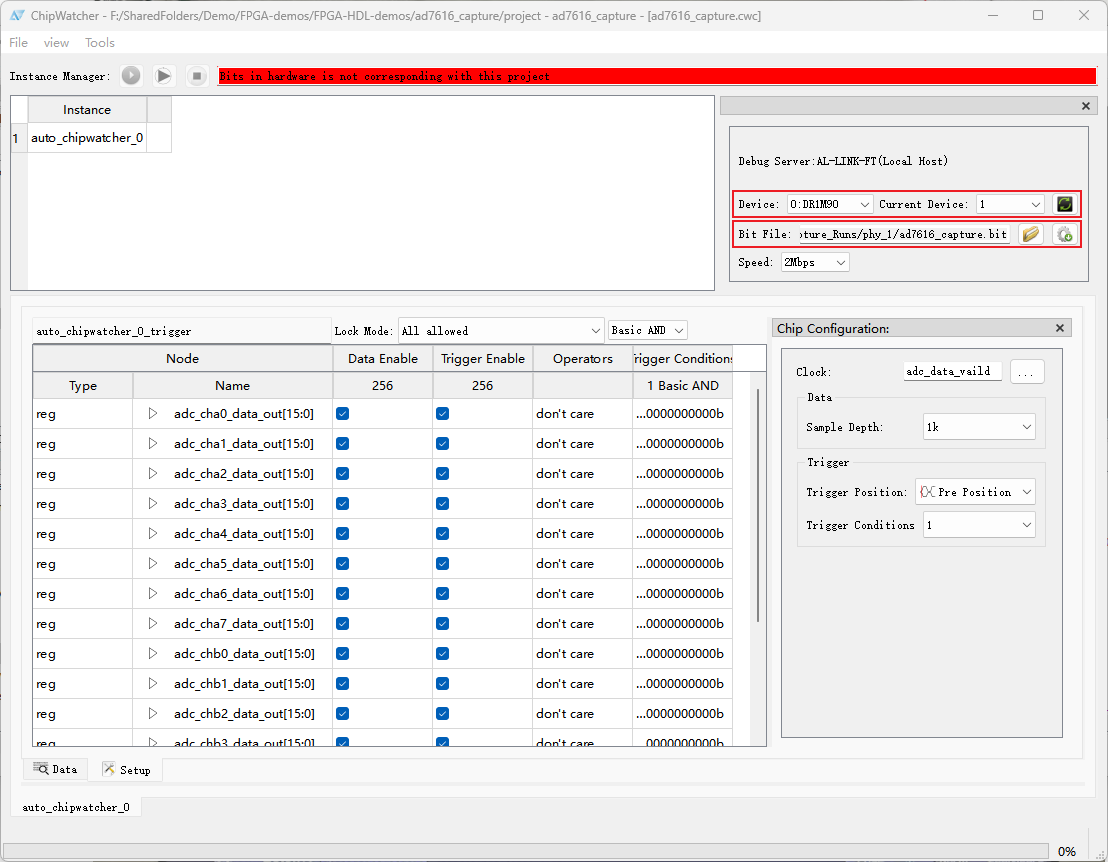Close the debug server panel
The height and width of the screenshot is (862, 1108).
pyautogui.click(x=1086, y=106)
